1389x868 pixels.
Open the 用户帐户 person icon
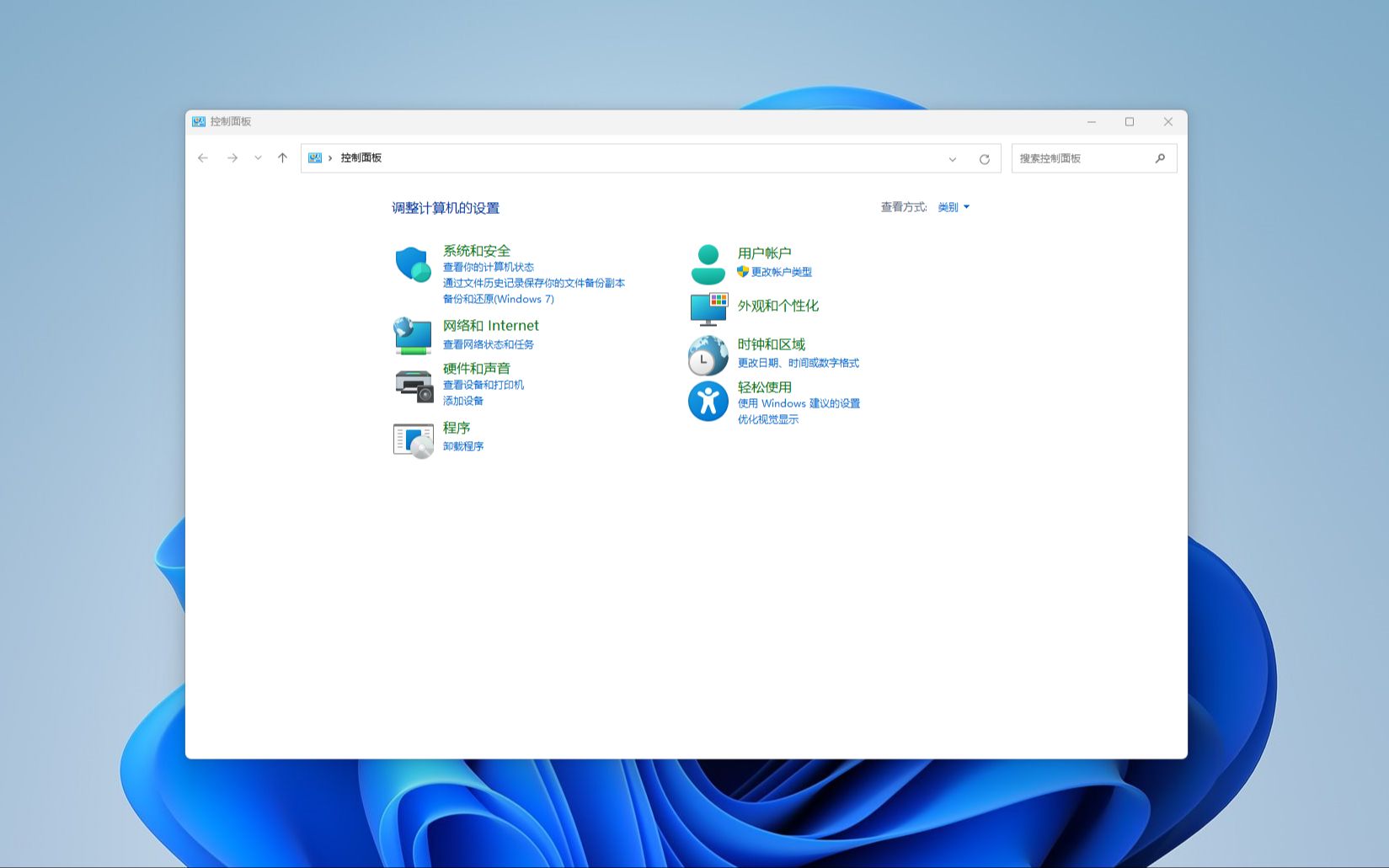(708, 264)
